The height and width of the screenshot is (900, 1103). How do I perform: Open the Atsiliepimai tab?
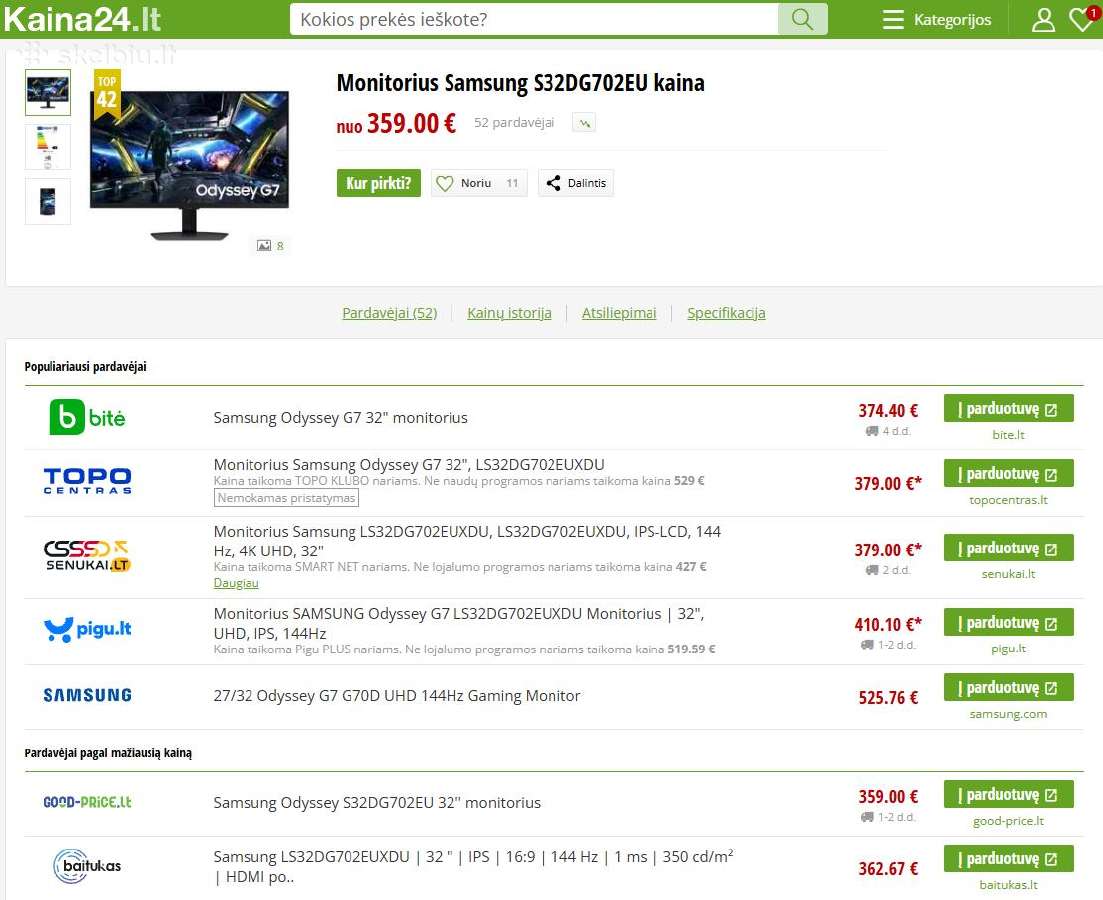coord(619,313)
